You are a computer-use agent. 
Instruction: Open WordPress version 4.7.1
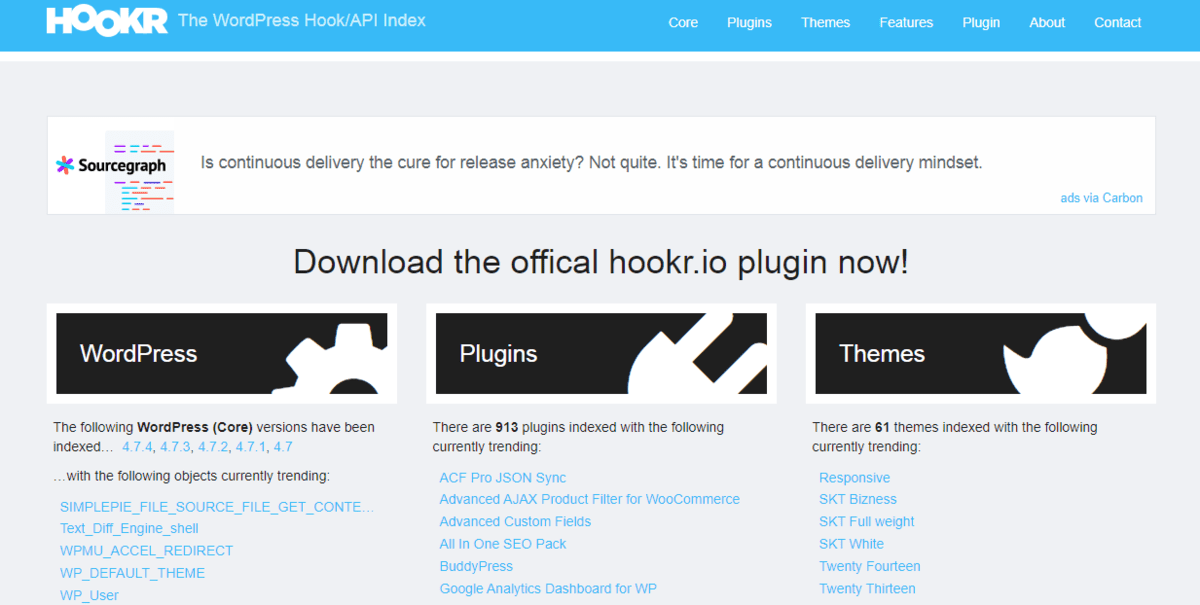point(251,447)
